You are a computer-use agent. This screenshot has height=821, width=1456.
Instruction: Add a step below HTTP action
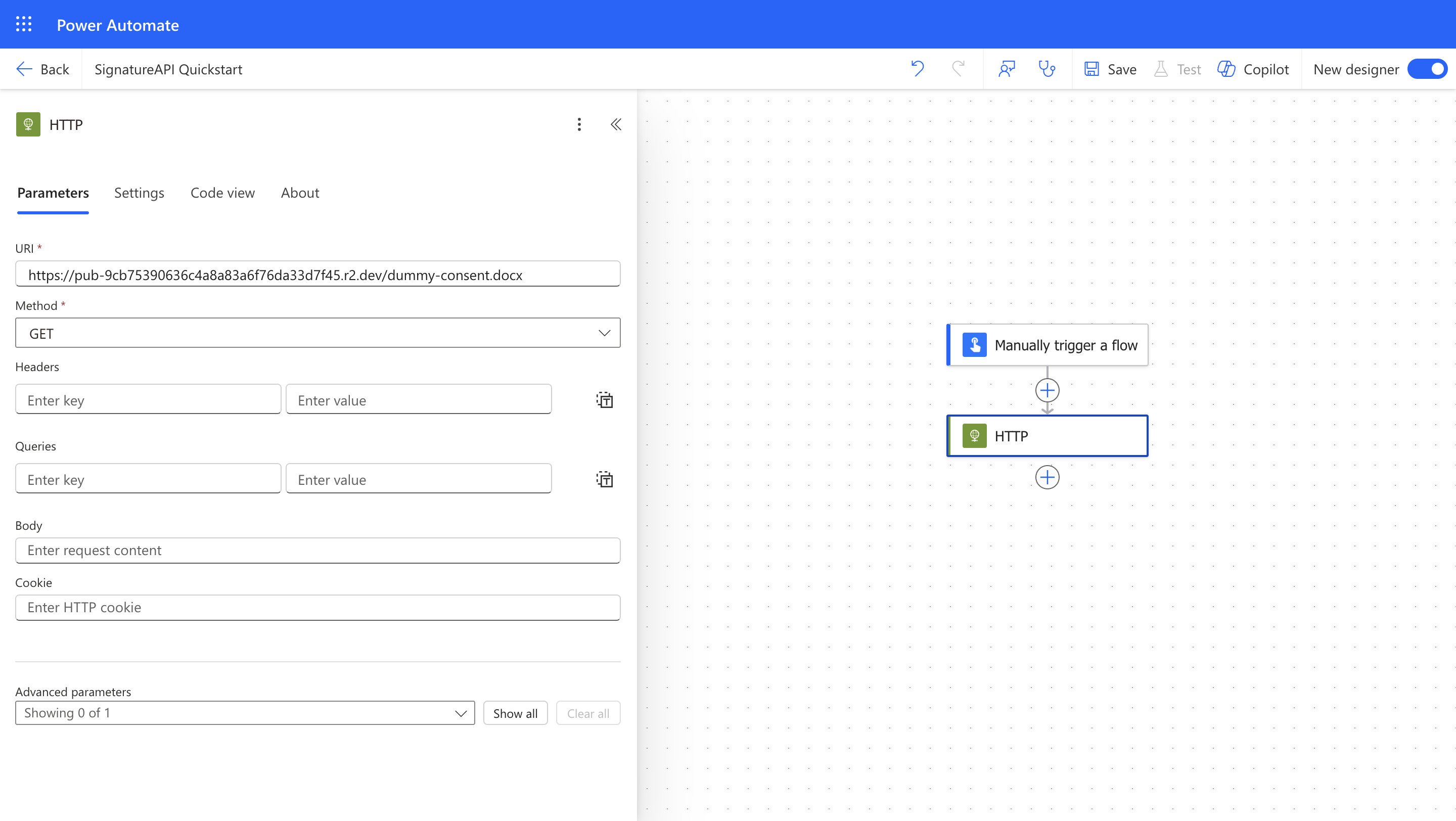1047,477
